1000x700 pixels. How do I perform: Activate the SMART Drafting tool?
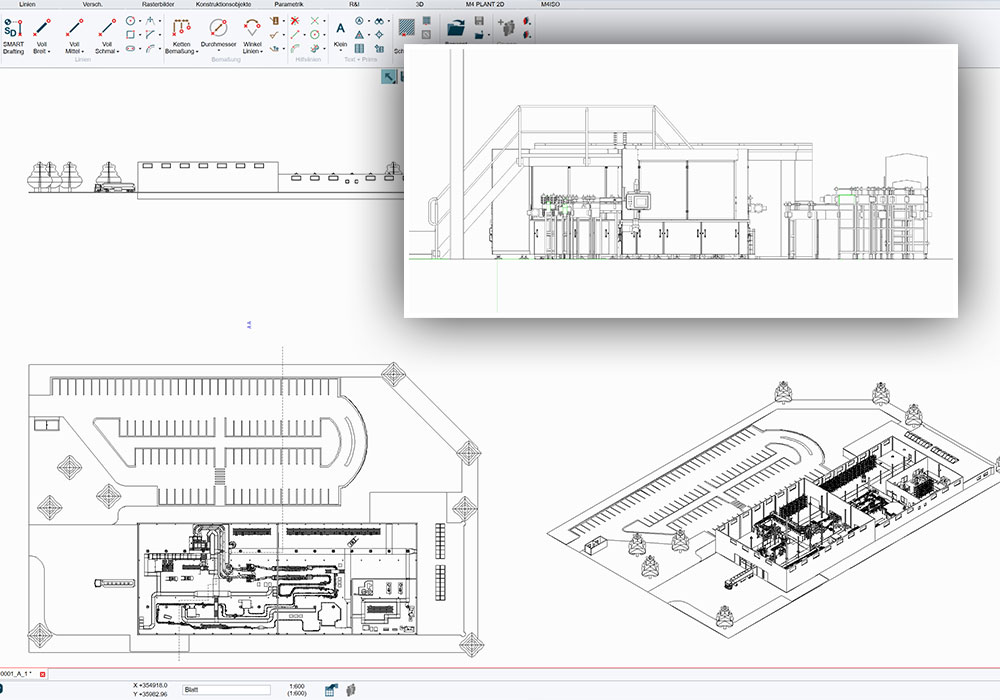(13, 36)
